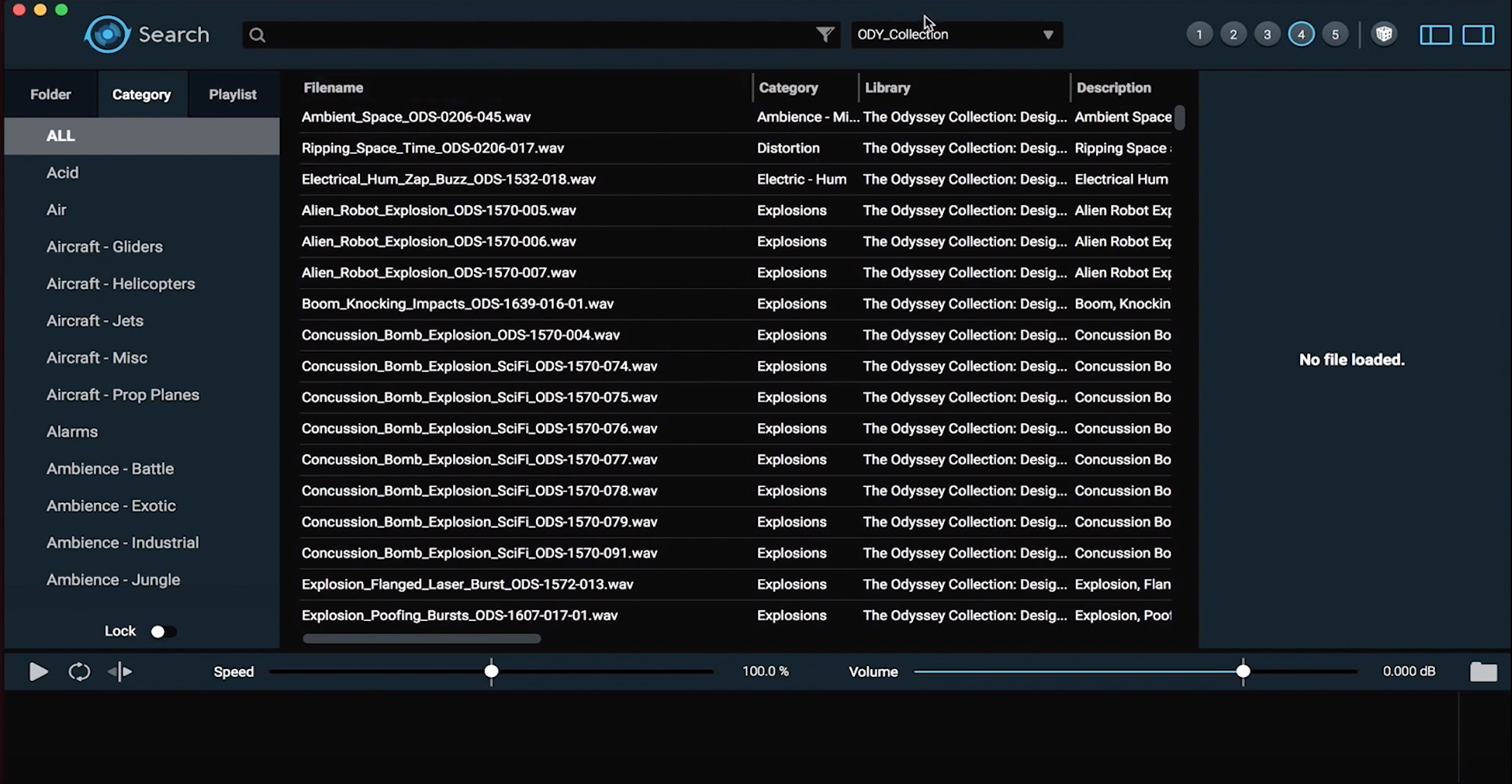Select the Aircraft - Jets category

click(94, 320)
